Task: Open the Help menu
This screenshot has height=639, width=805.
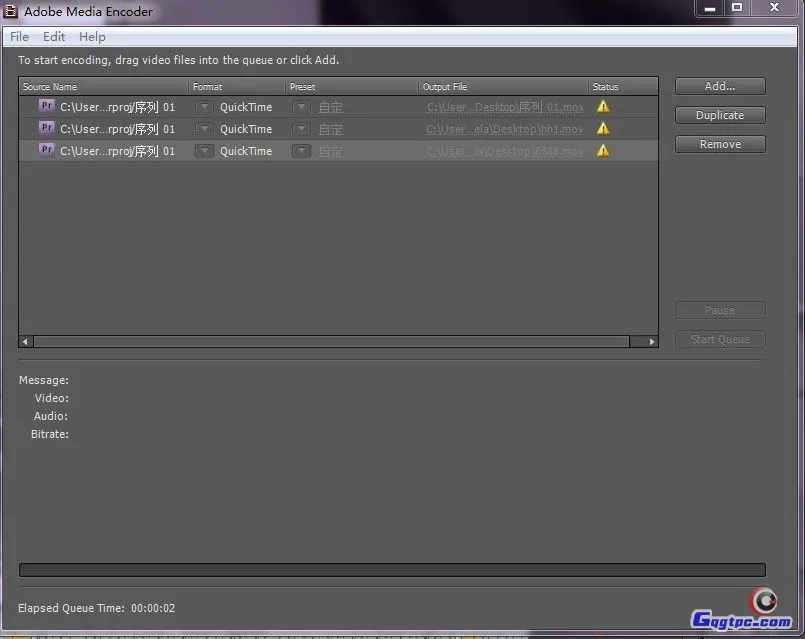Action: pos(92,37)
